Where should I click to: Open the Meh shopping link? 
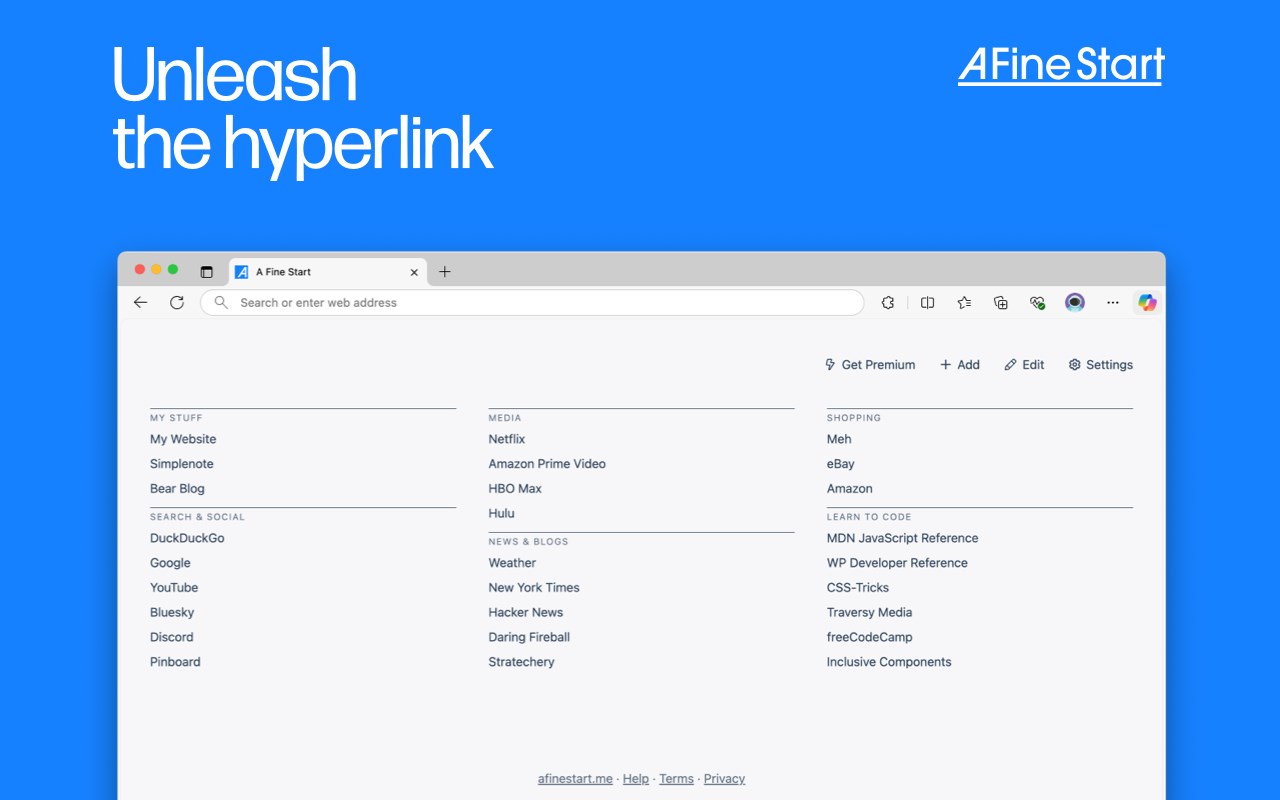(x=839, y=439)
